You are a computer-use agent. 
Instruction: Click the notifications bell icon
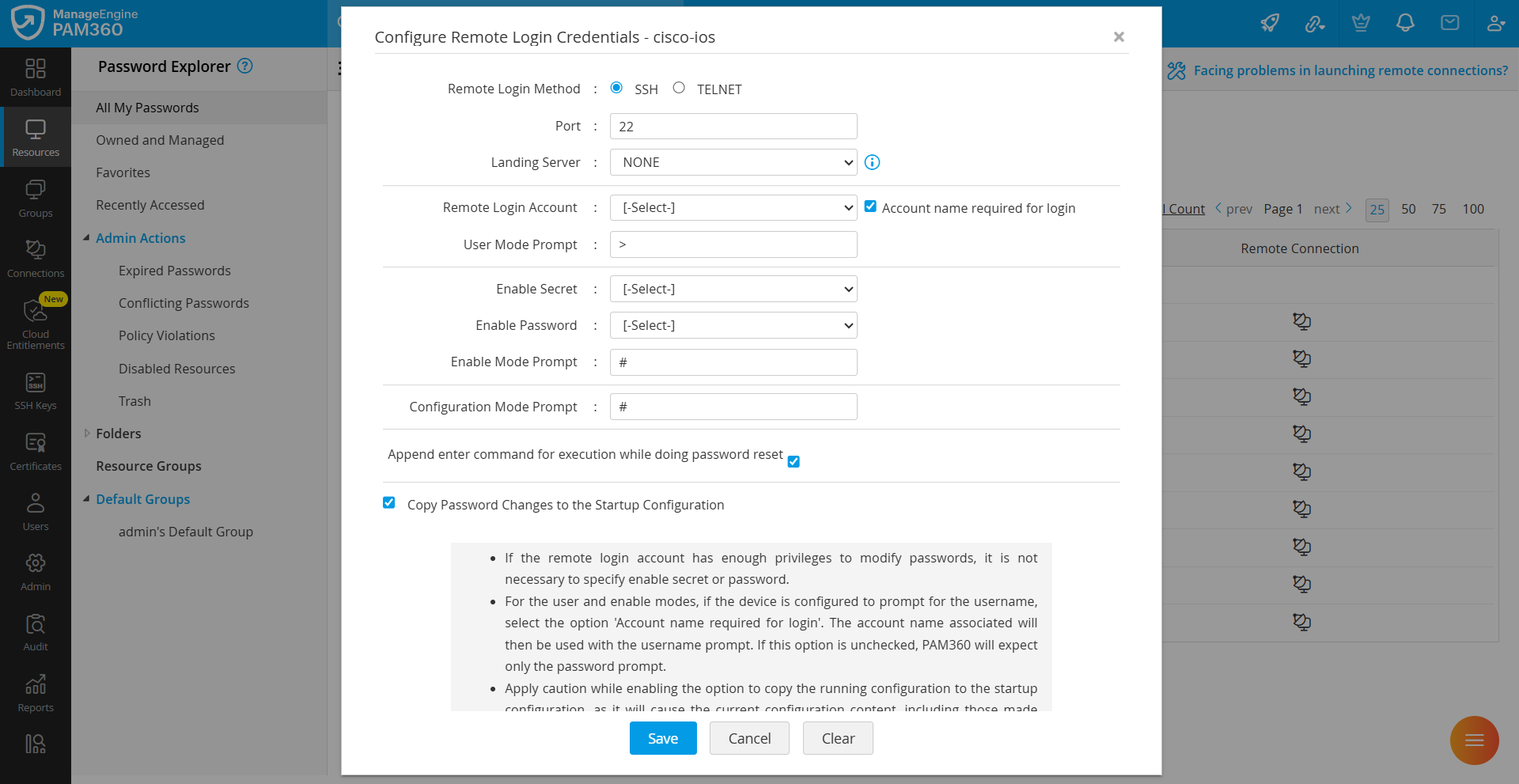click(1405, 23)
